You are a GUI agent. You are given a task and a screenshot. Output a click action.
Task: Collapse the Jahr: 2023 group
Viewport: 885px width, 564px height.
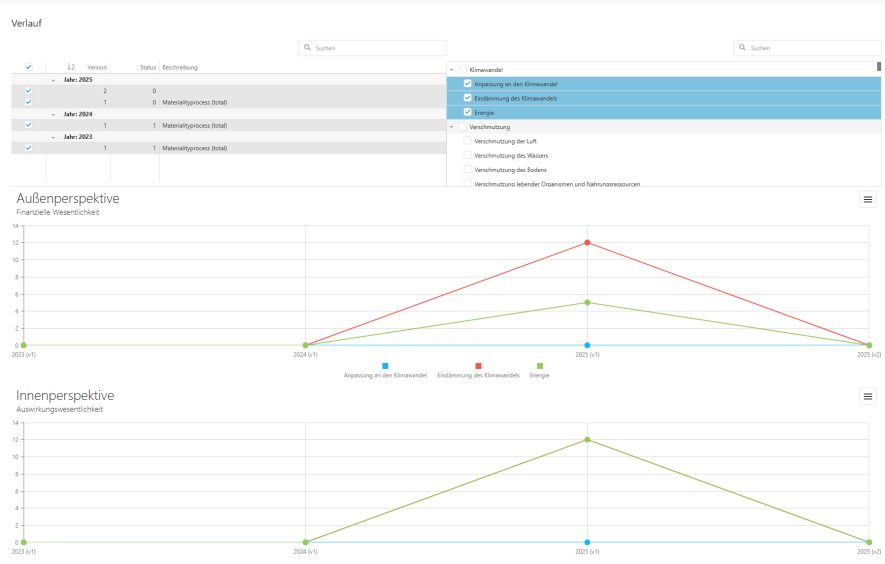52,137
